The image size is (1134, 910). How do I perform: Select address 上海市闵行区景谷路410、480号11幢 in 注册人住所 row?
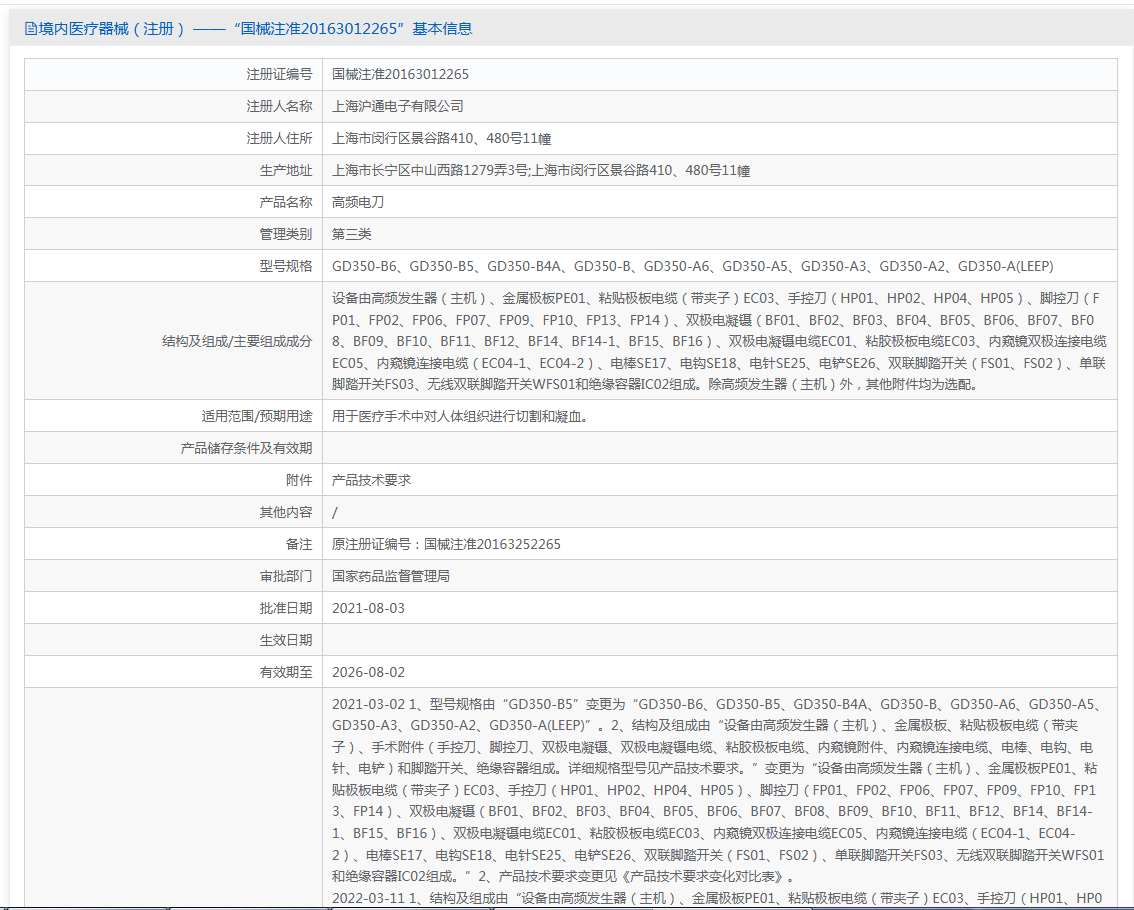point(441,138)
